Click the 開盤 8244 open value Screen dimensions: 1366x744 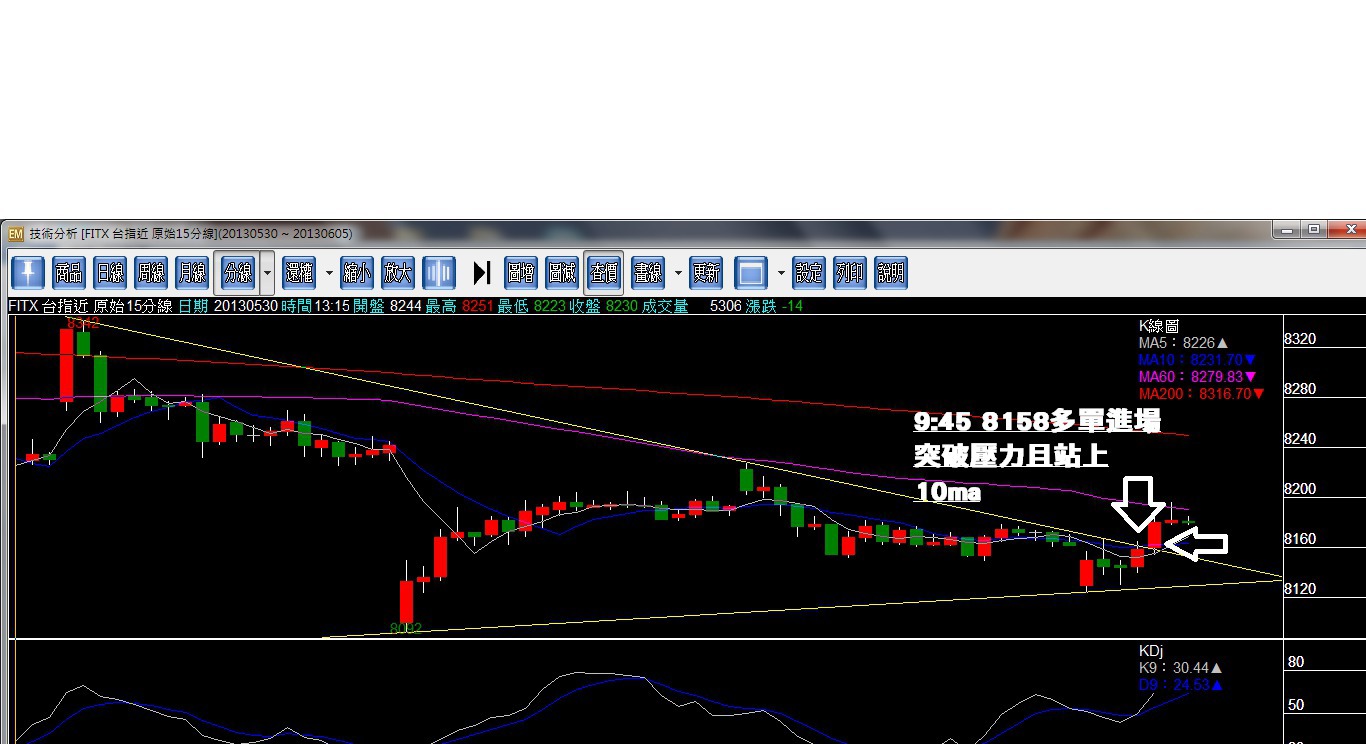[x=387, y=306]
